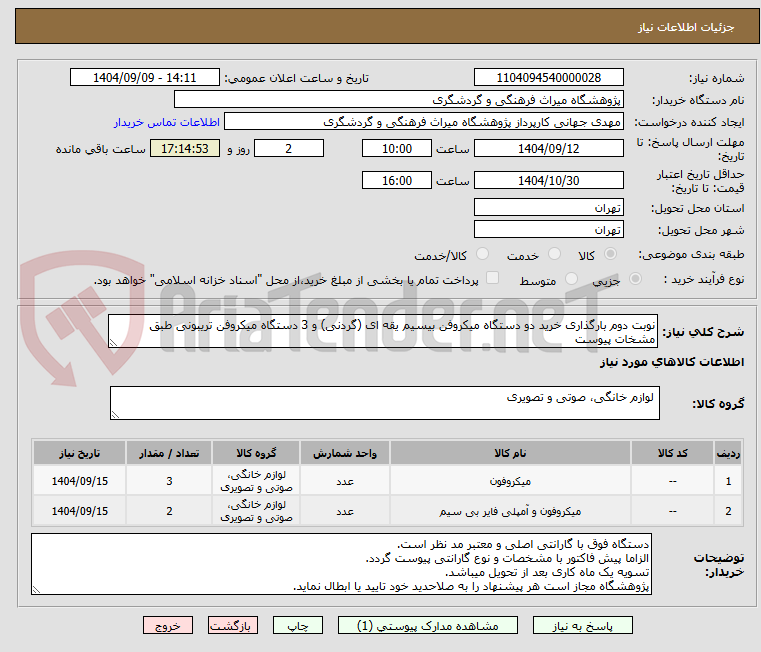Screen dimensions: 761x652
Task: Click the price validity date 1404/10/30
Action: coord(548,181)
